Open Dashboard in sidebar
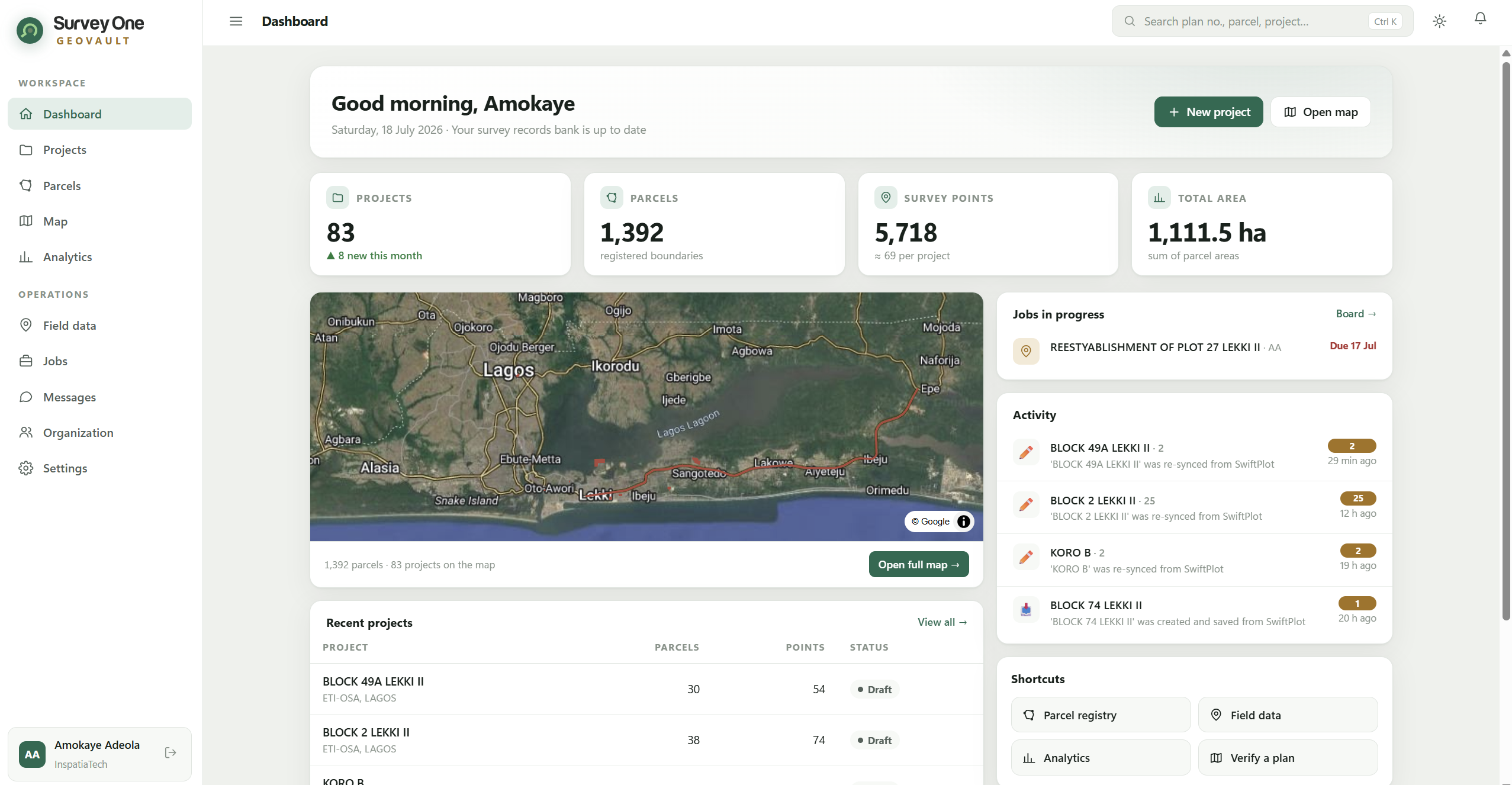Screen dimensions: 1512x785 tap(99, 114)
